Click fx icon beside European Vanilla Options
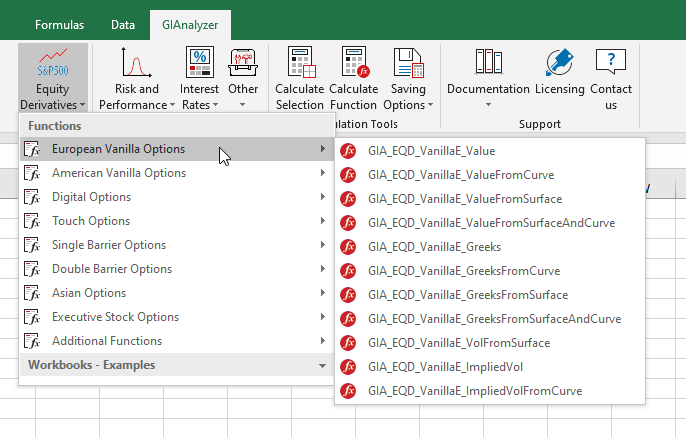 32,149
